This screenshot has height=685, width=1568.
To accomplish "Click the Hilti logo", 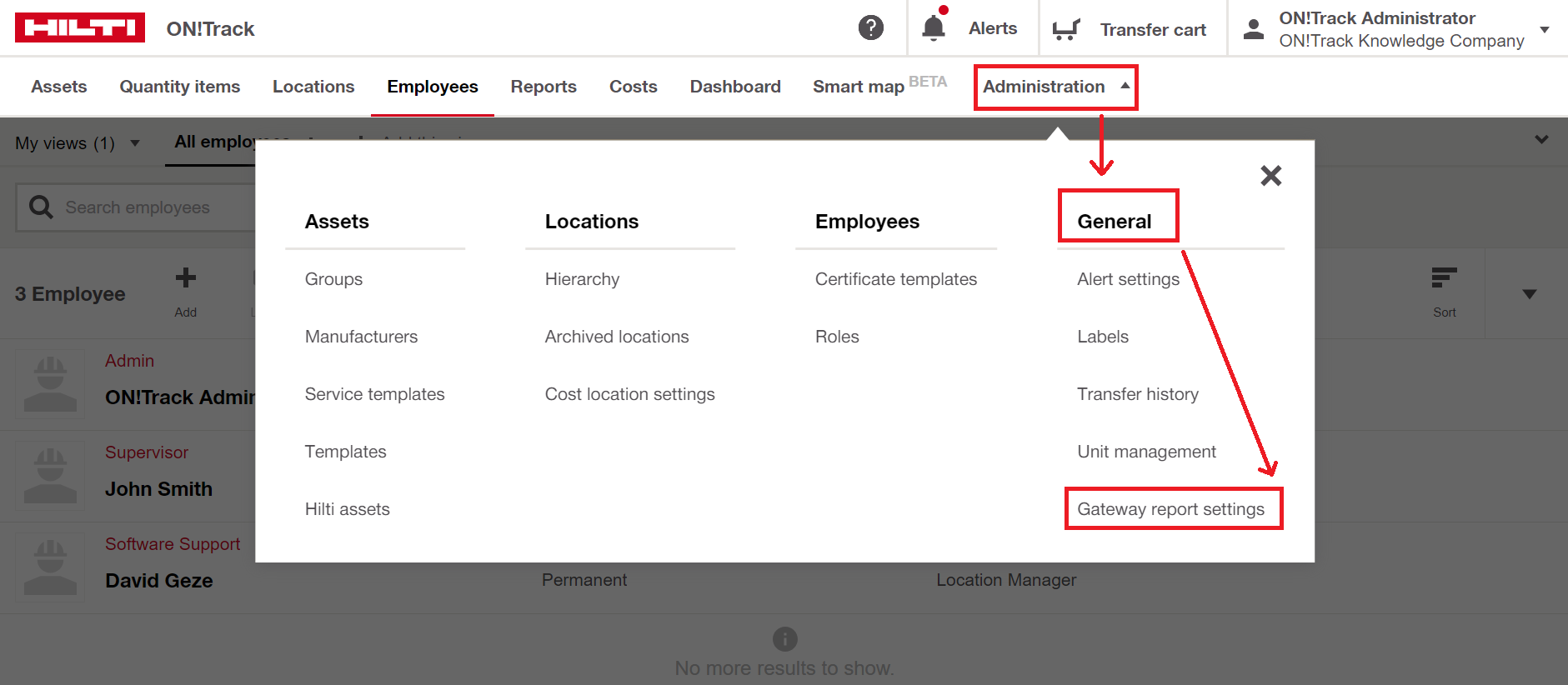I will coord(80,27).
